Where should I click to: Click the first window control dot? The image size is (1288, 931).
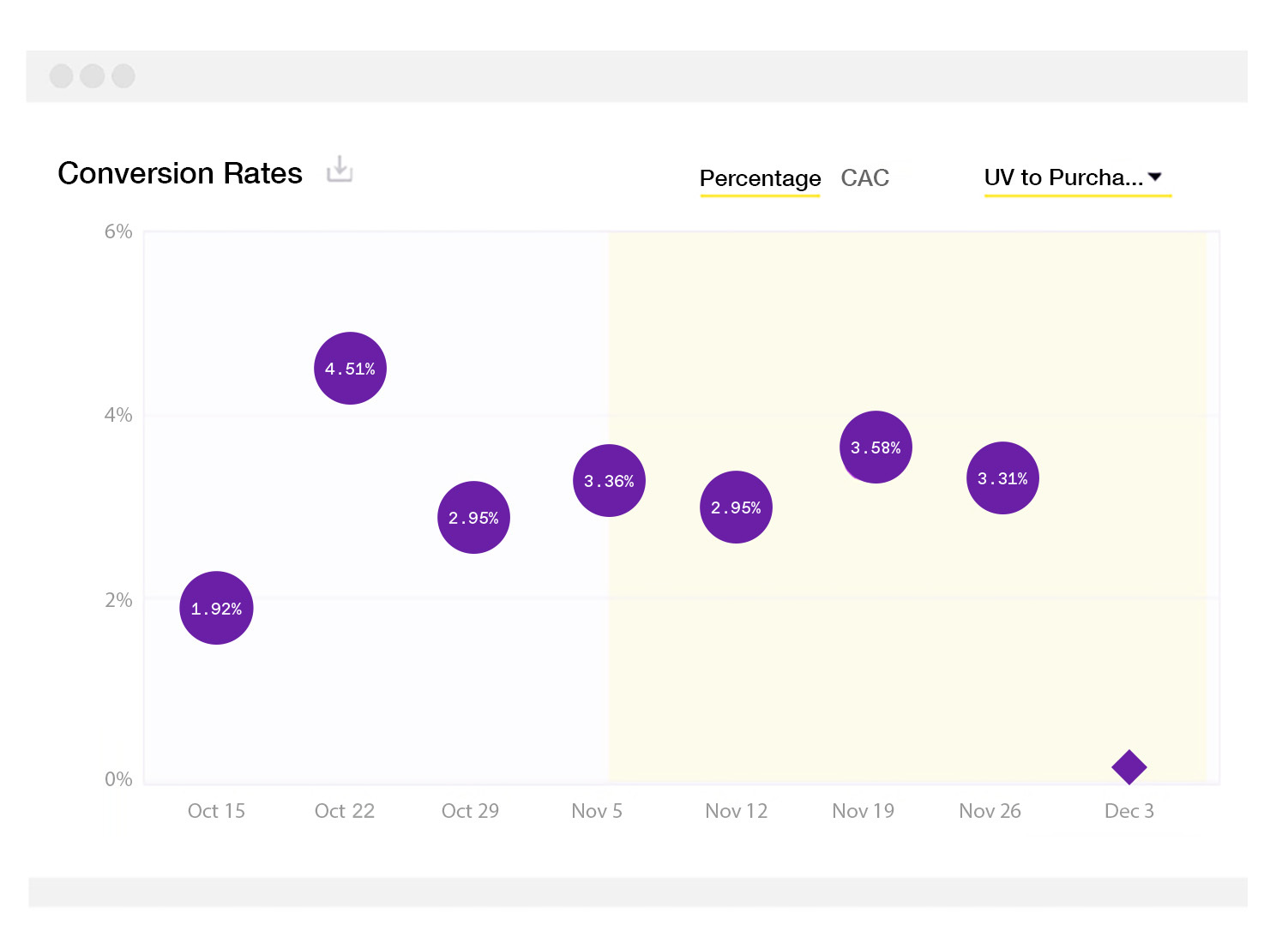(x=61, y=76)
